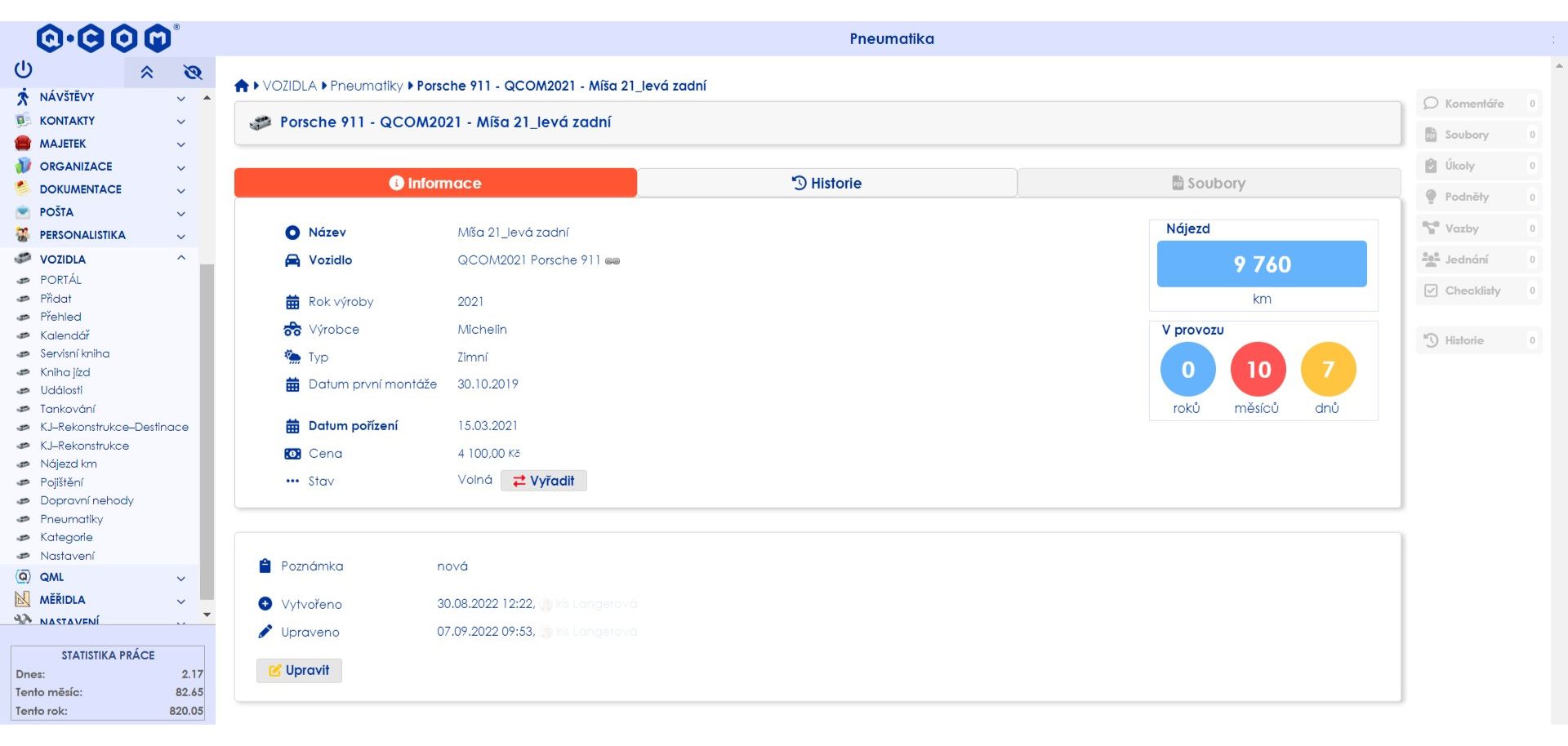Click the glasses icon next to Porsche 911
The width and height of the screenshot is (1568, 746).
click(612, 261)
